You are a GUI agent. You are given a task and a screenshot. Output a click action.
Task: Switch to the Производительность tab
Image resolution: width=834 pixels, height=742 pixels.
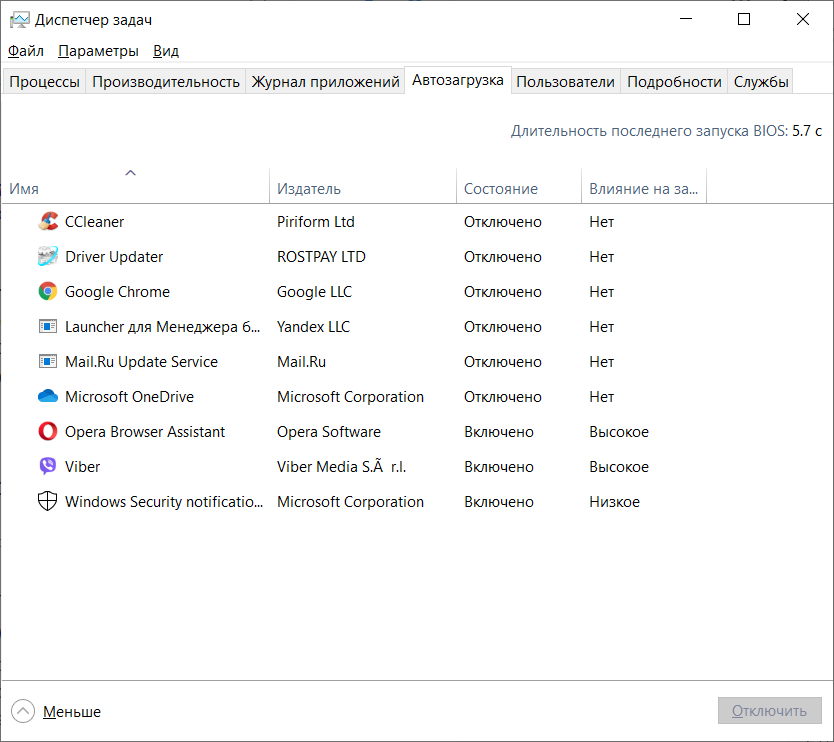166,82
